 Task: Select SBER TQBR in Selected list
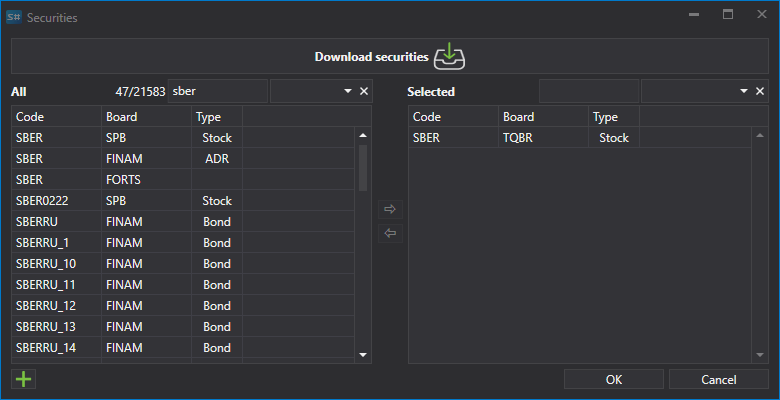580,137
